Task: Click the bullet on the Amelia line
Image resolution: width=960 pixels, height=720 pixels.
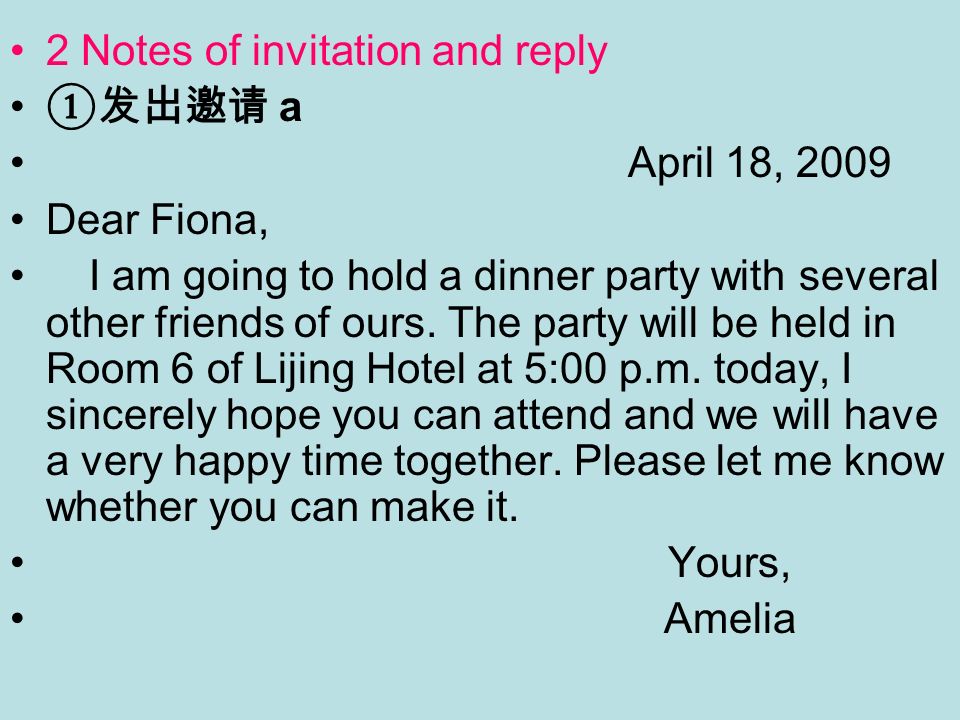Action: pos(18,617)
